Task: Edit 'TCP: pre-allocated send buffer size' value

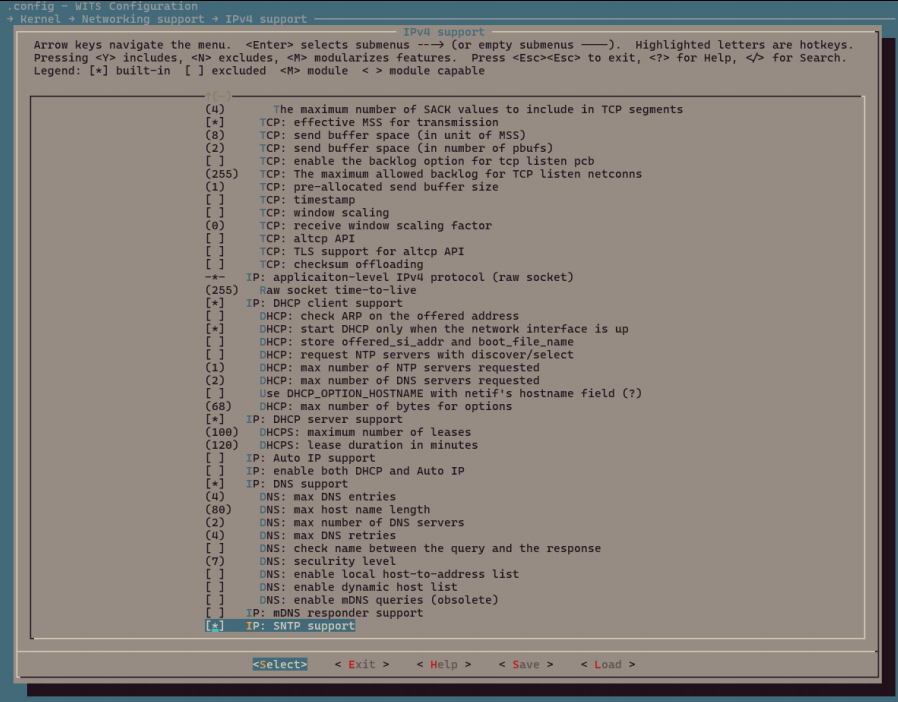Action: [352, 187]
